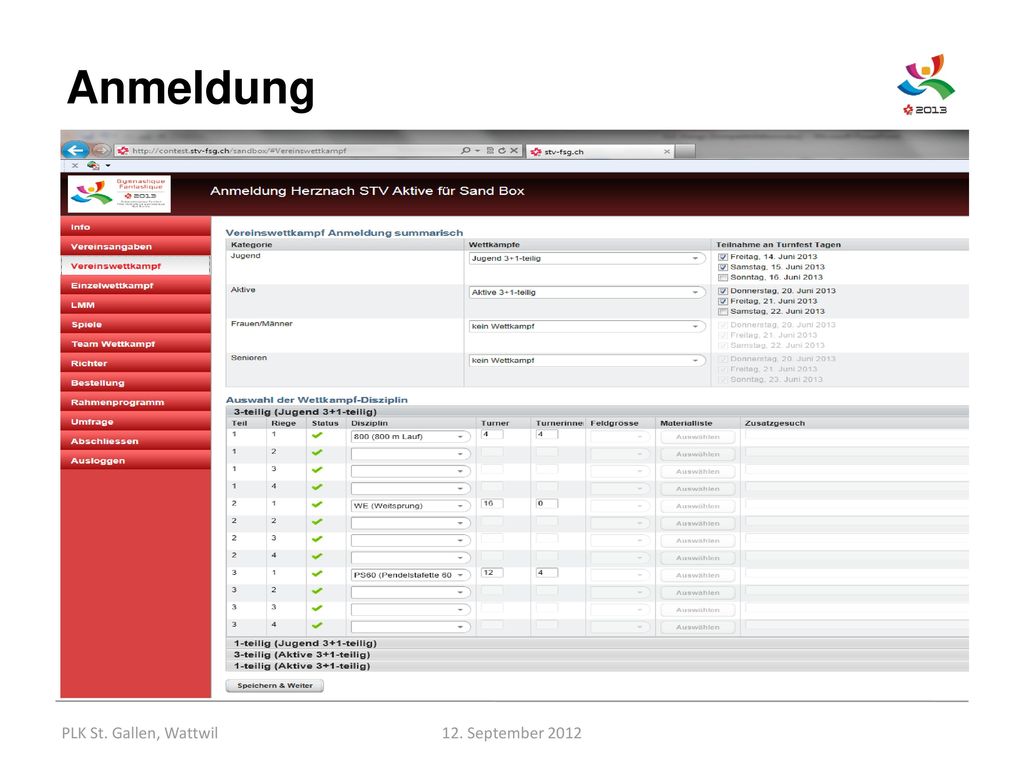
Task: Toggle Samstag, 15. Juni 2013 checkbox
Action: click(723, 267)
